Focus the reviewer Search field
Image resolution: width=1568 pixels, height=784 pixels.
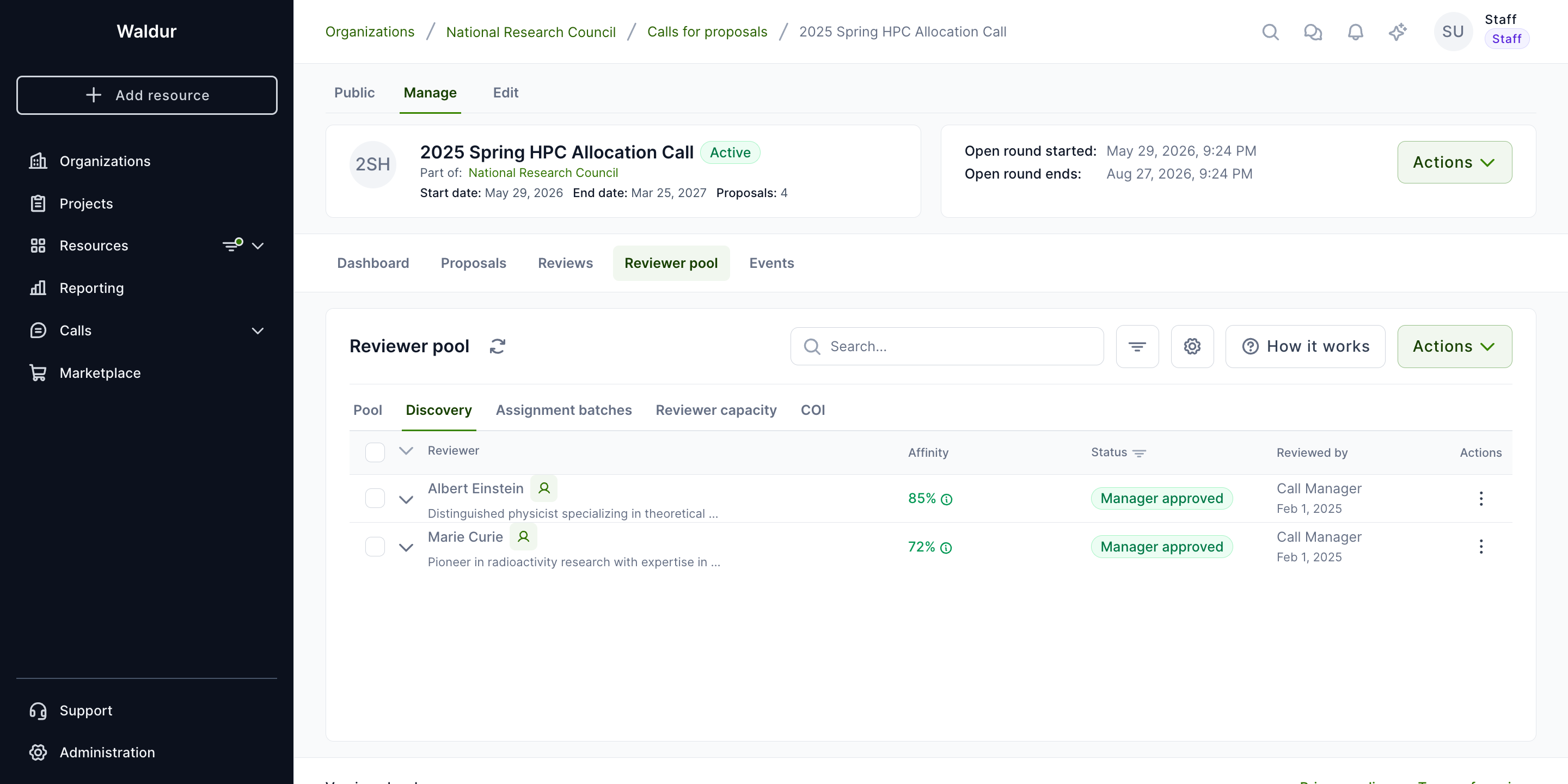947,346
